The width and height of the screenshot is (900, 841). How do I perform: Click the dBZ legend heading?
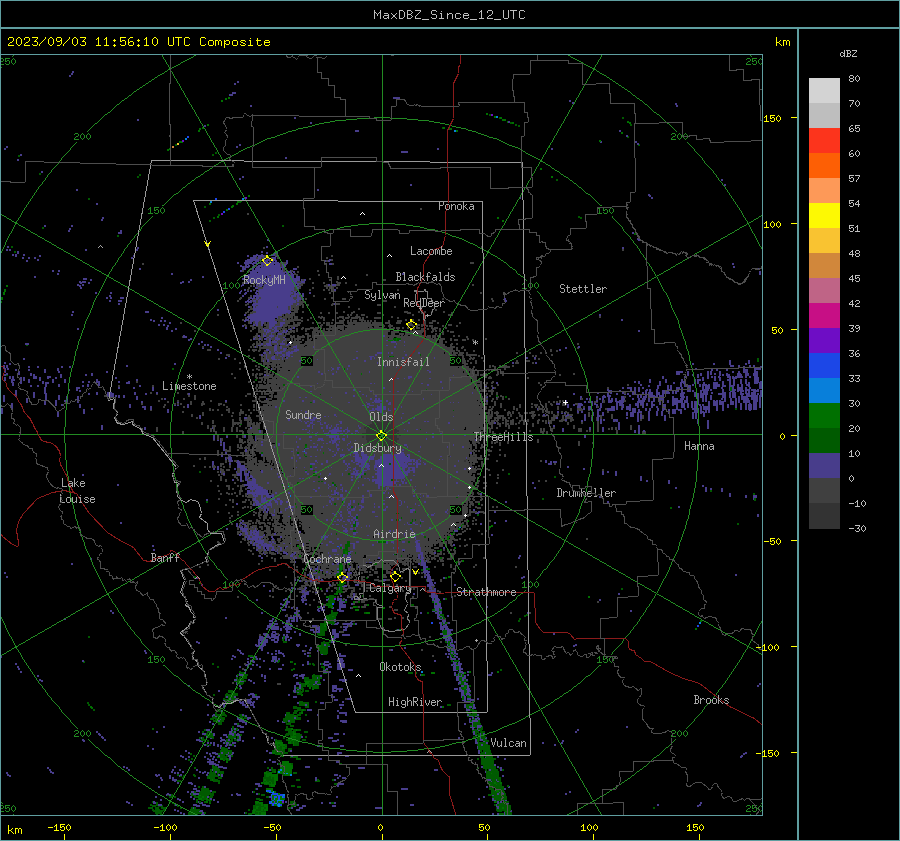pyautogui.click(x=848, y=53)
